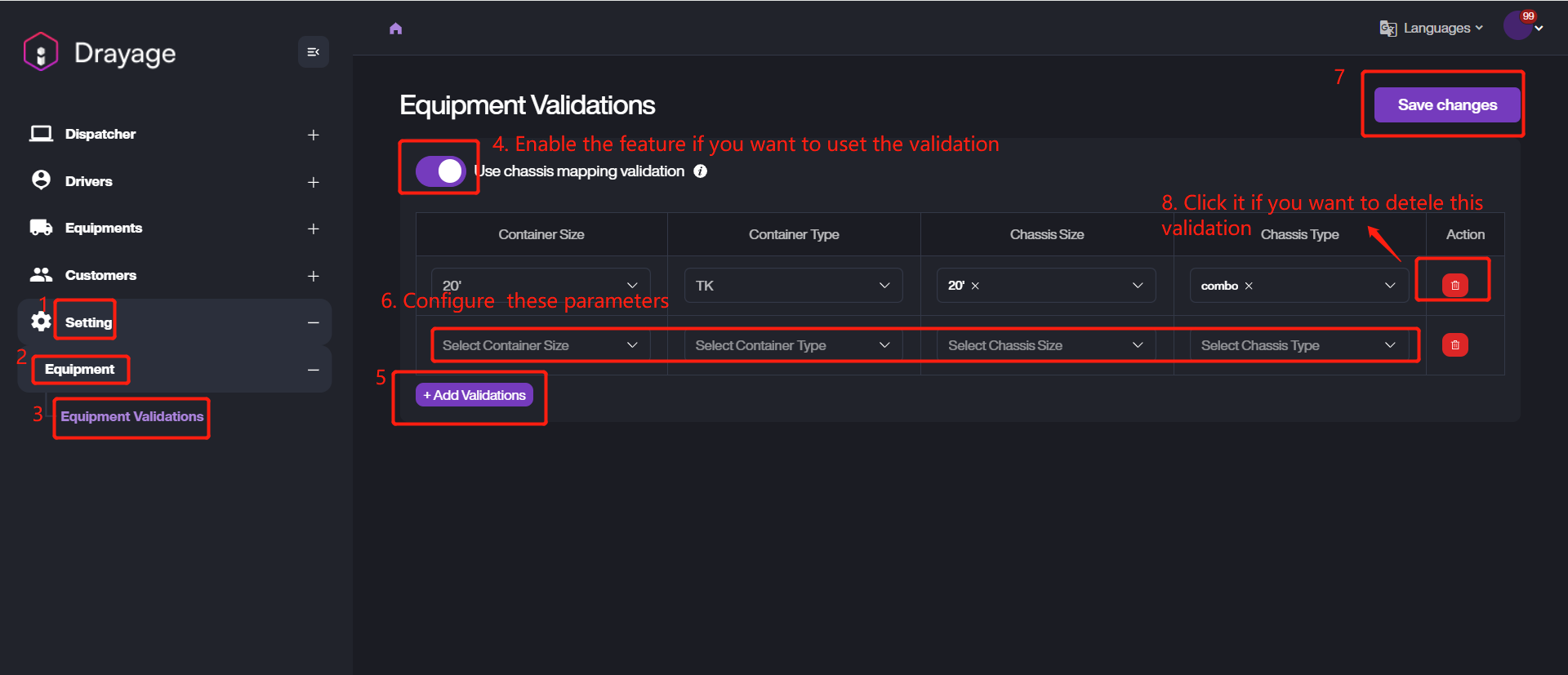The width and height of the screenshot is (1568, 675).
Task: Select the Drivers menu item
Action: [89, 181]
